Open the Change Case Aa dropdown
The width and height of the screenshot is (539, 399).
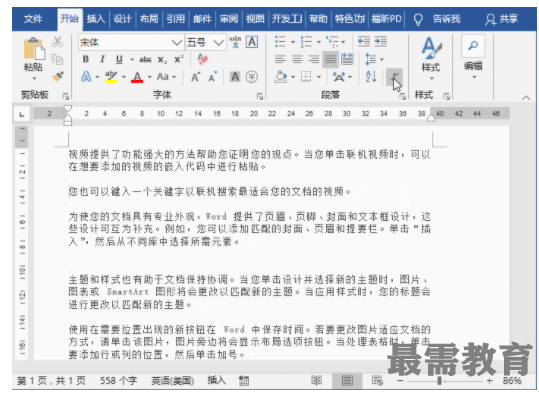pos(166,76)
